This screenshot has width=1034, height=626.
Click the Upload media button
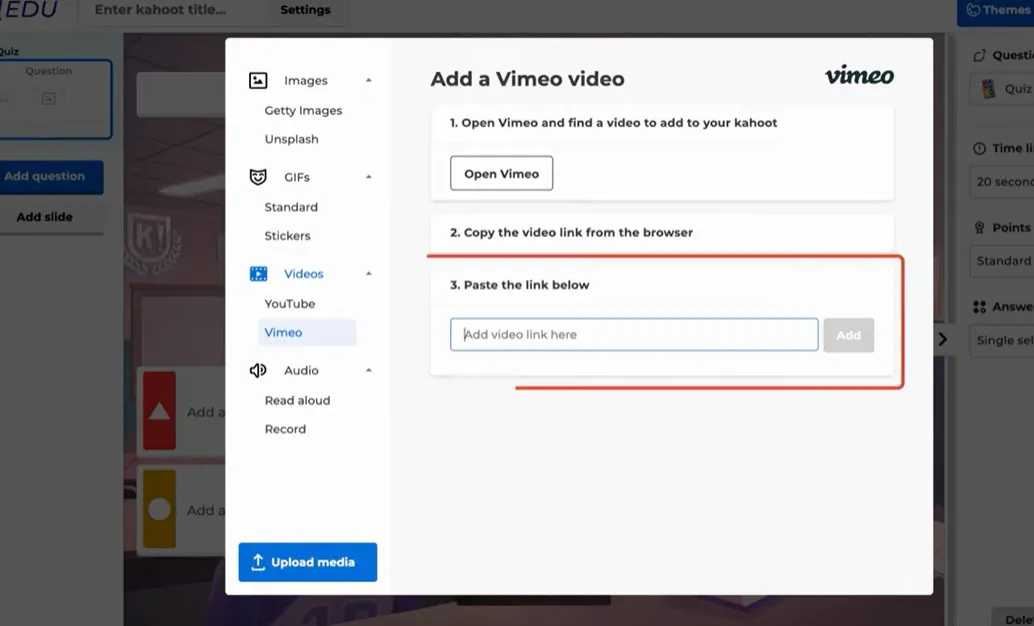307,562
